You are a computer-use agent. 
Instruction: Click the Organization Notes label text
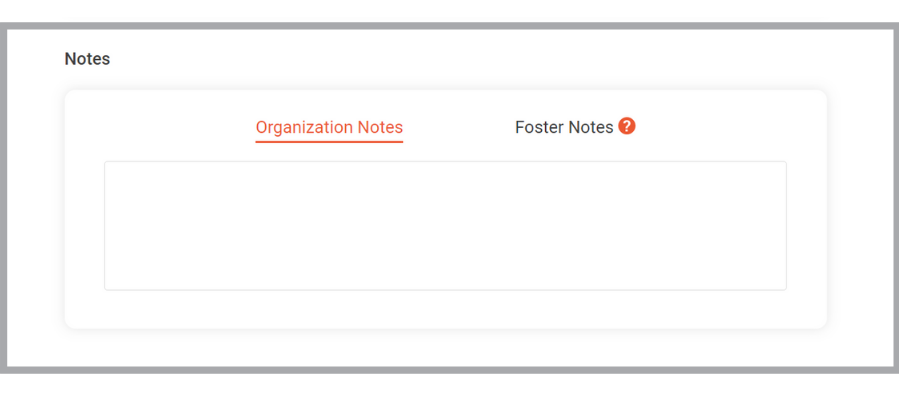tap(329, 127)
